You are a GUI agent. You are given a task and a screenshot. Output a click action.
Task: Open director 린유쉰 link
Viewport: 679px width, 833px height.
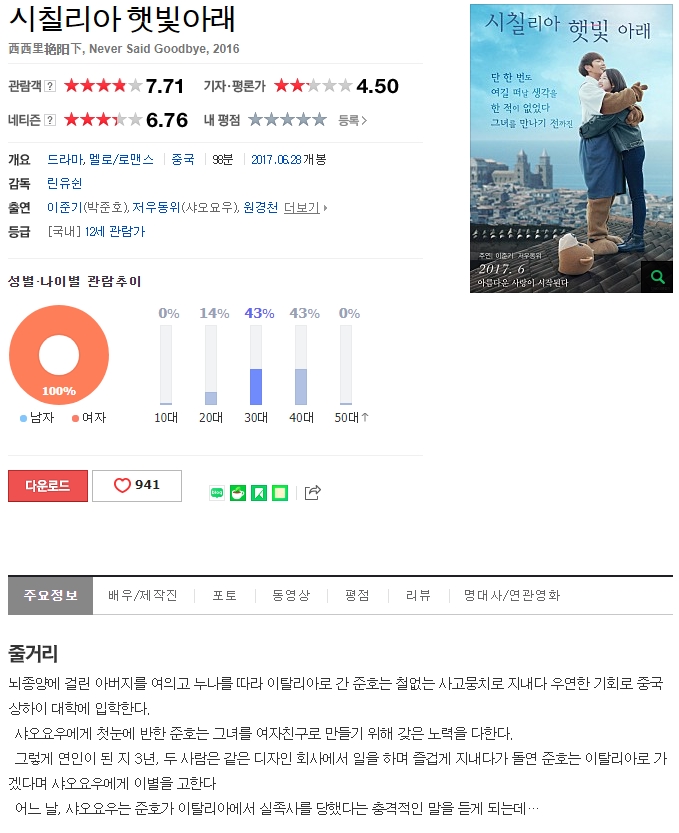point(65,183)
